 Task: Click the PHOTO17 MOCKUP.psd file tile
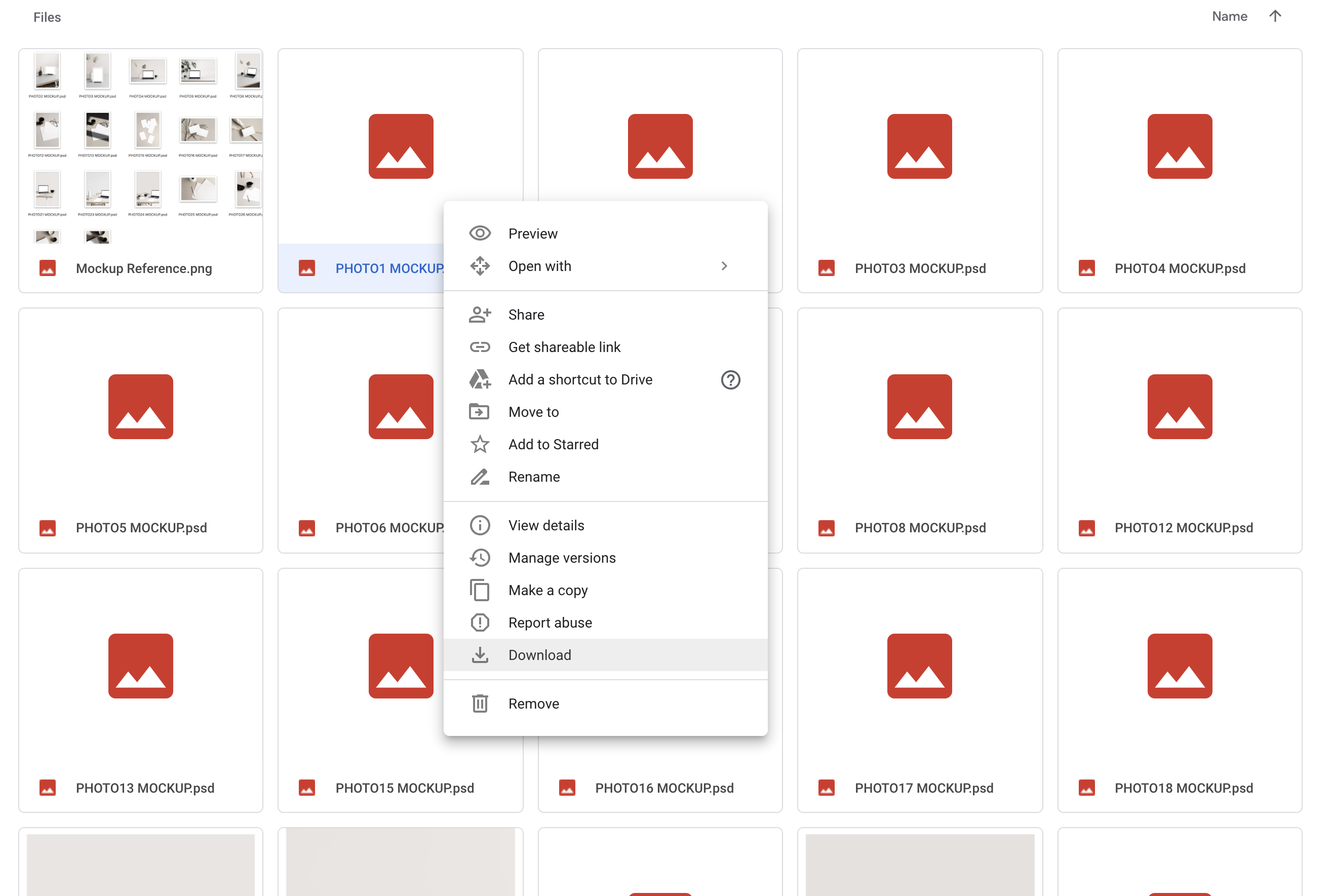[919, 690]
